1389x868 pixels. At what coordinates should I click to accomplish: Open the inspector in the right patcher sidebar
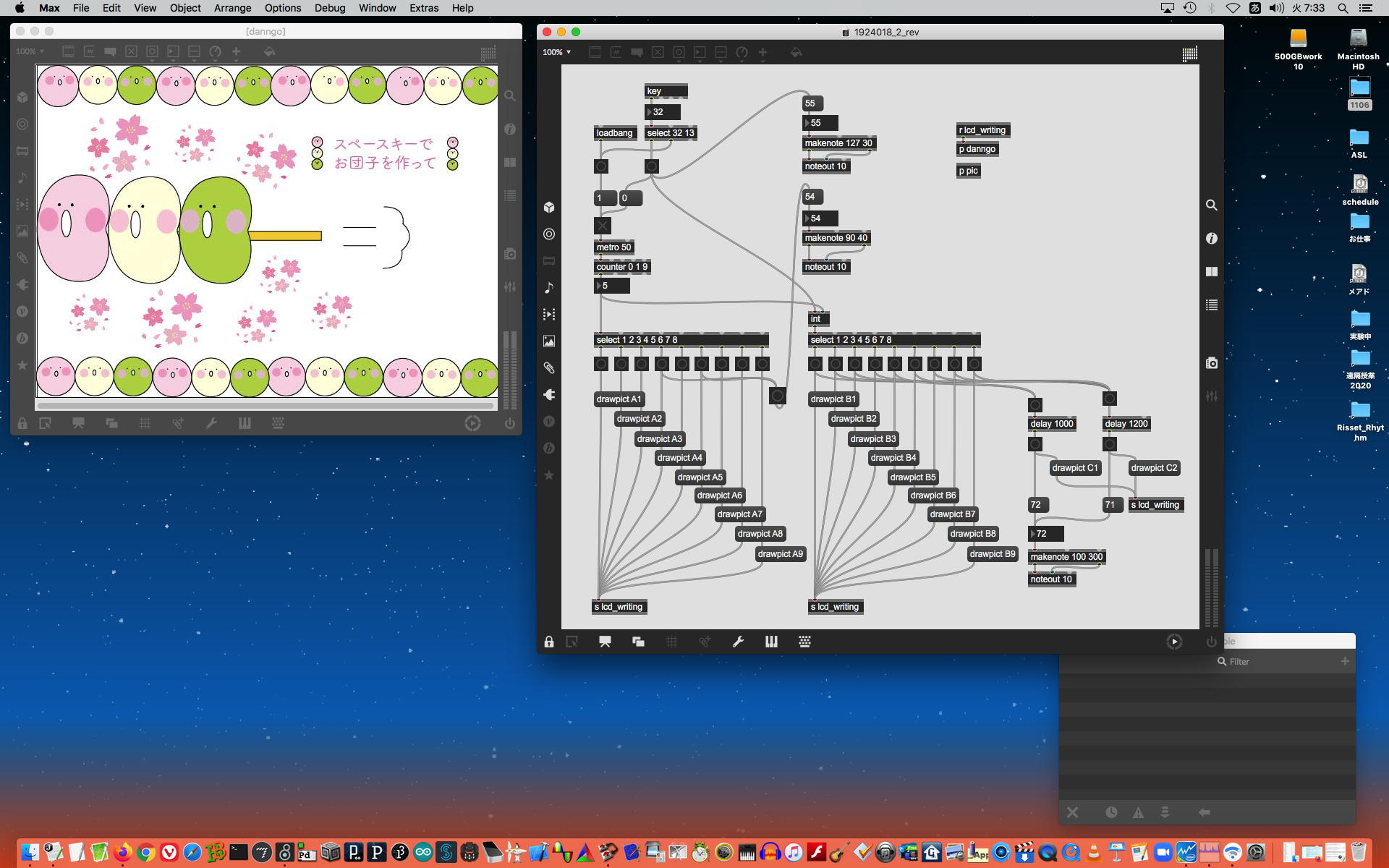1212,238
